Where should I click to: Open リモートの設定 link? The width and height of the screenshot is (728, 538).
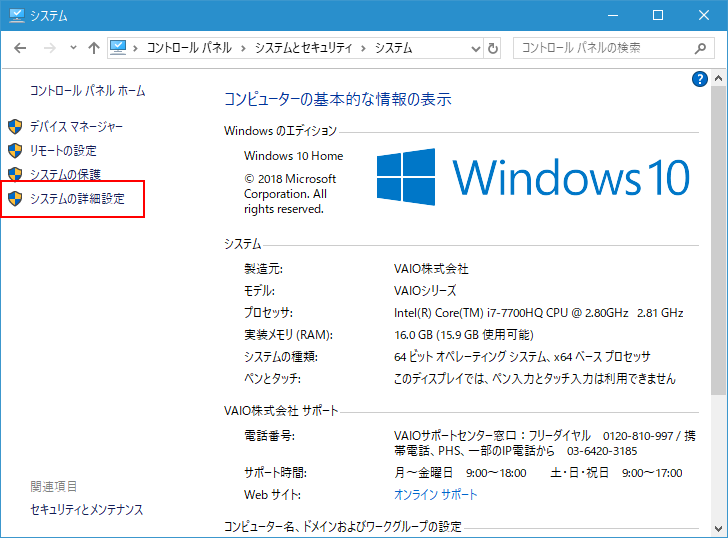tap(64, 150)
